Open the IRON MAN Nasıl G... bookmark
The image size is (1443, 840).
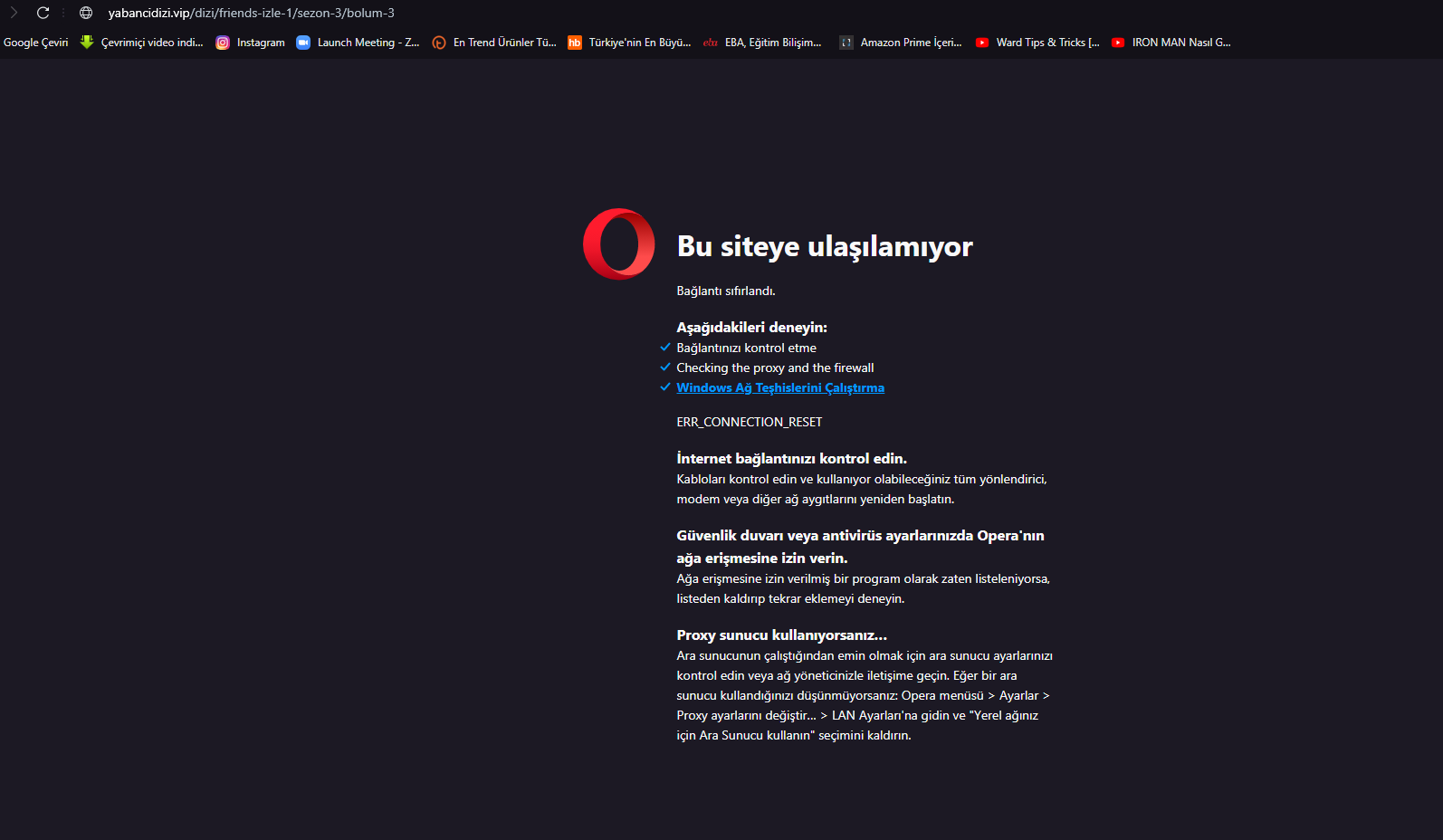1180,43
